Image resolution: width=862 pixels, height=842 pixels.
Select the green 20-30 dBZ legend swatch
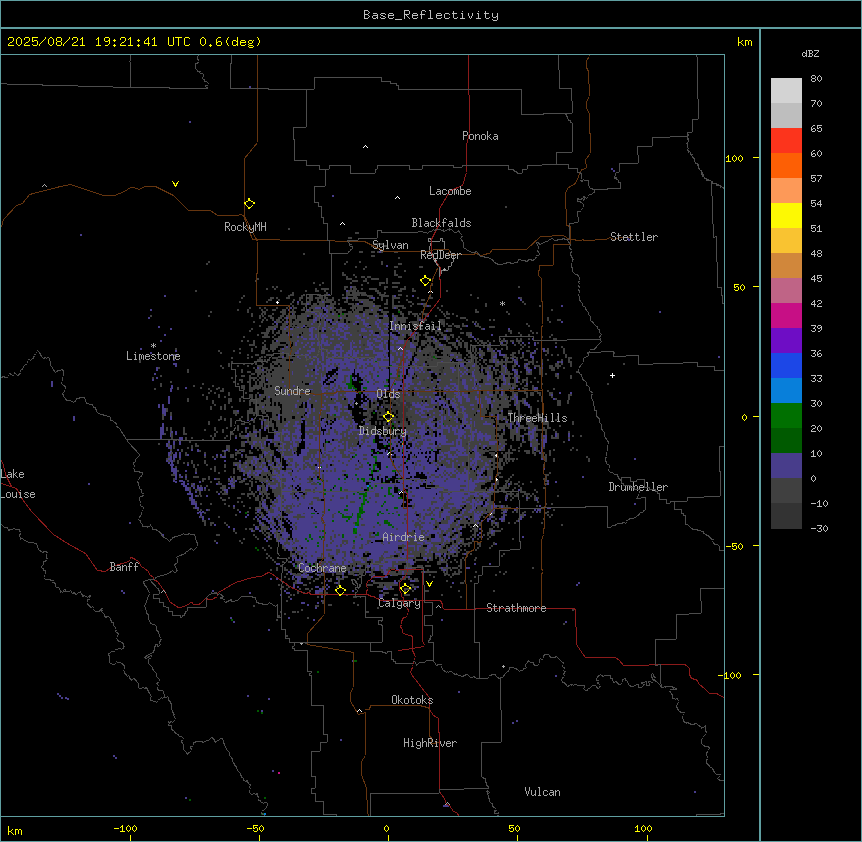[786, 416]
